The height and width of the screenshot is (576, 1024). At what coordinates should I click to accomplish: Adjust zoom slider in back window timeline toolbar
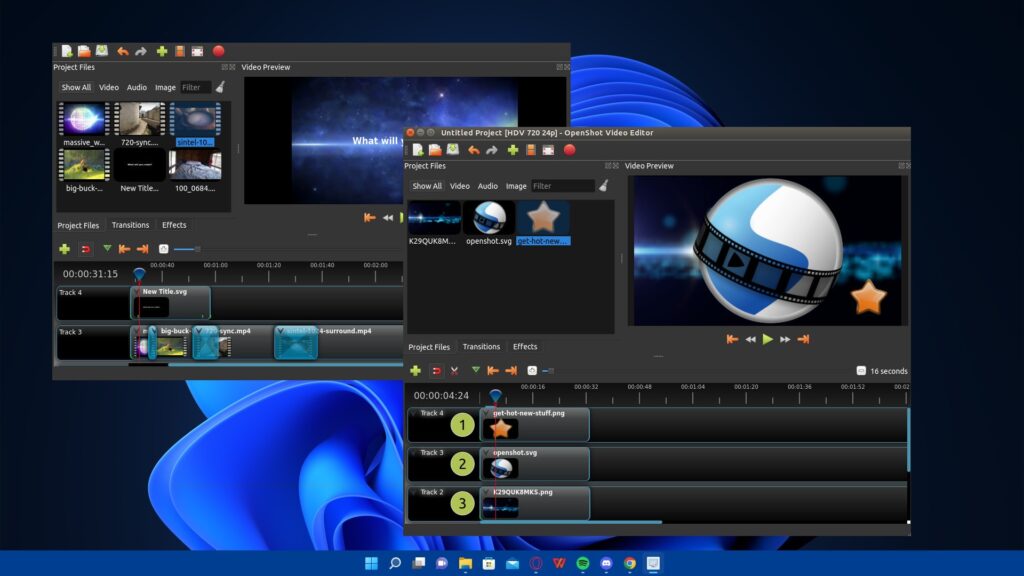187,249
